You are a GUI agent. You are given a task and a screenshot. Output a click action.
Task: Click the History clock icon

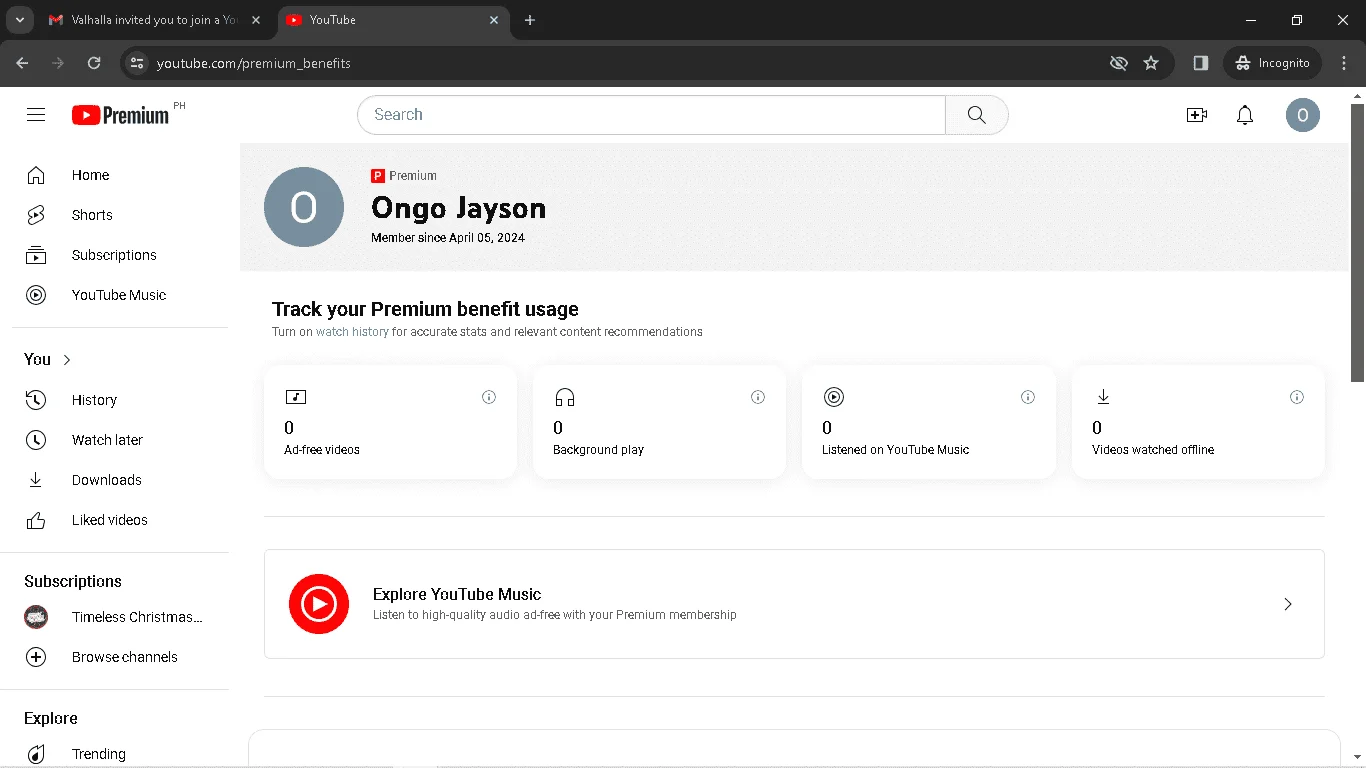tap(36, 400)
